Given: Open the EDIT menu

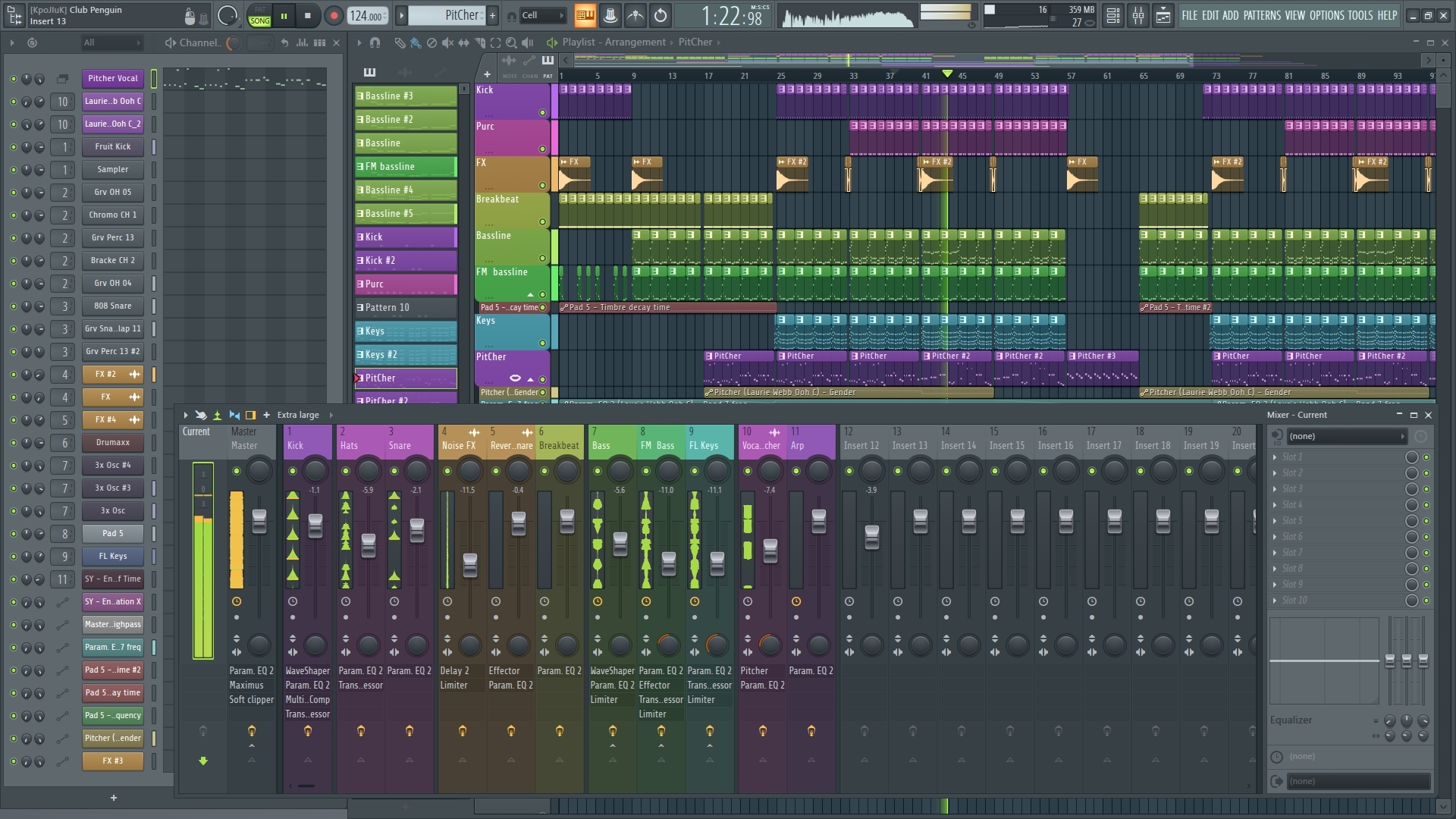Looking at the screenshot, I should (x=1210, y=15).
